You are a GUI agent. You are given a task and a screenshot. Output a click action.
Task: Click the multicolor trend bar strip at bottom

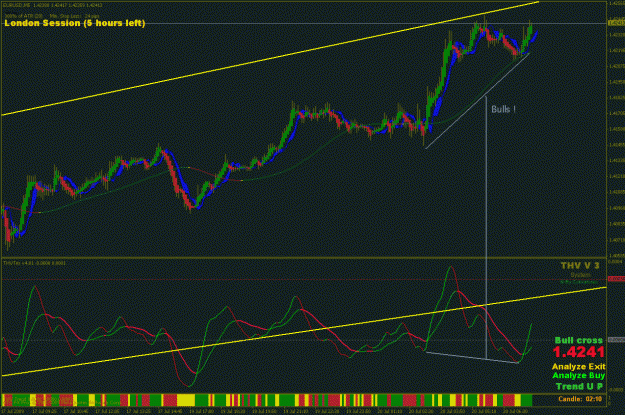pyautogui.click(x=267, y=400)
